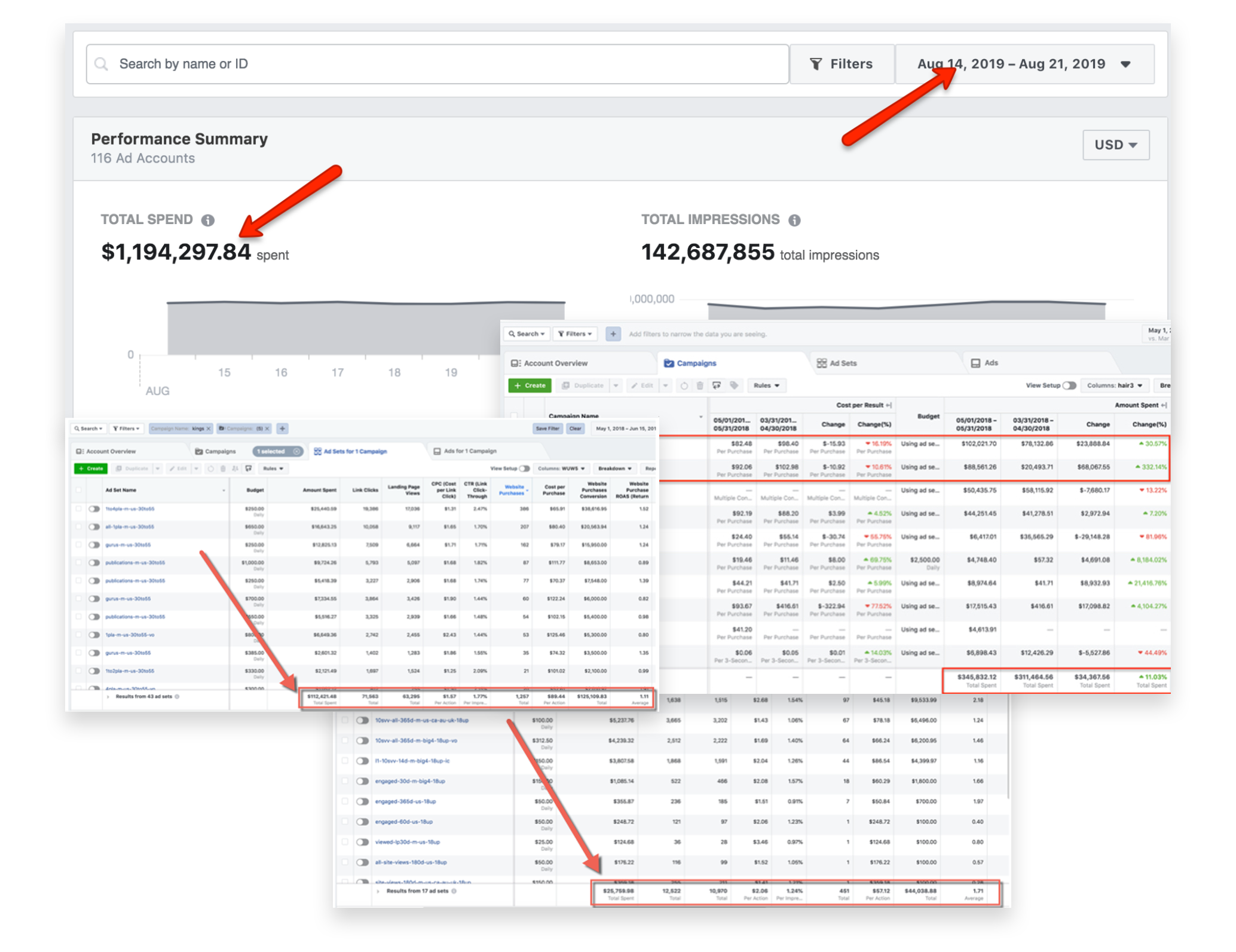Select the $1,194,297.84 total spend value
The height and width of the screenshot is (952, 1236).
(x=176, y=252)
